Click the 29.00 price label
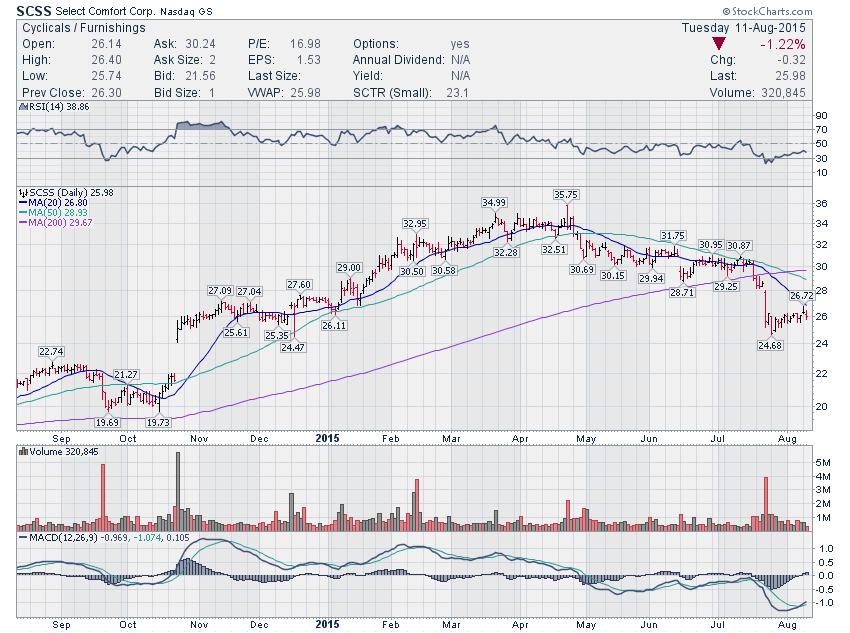Viewport: 850px width, 633px height. pos(349,267)
